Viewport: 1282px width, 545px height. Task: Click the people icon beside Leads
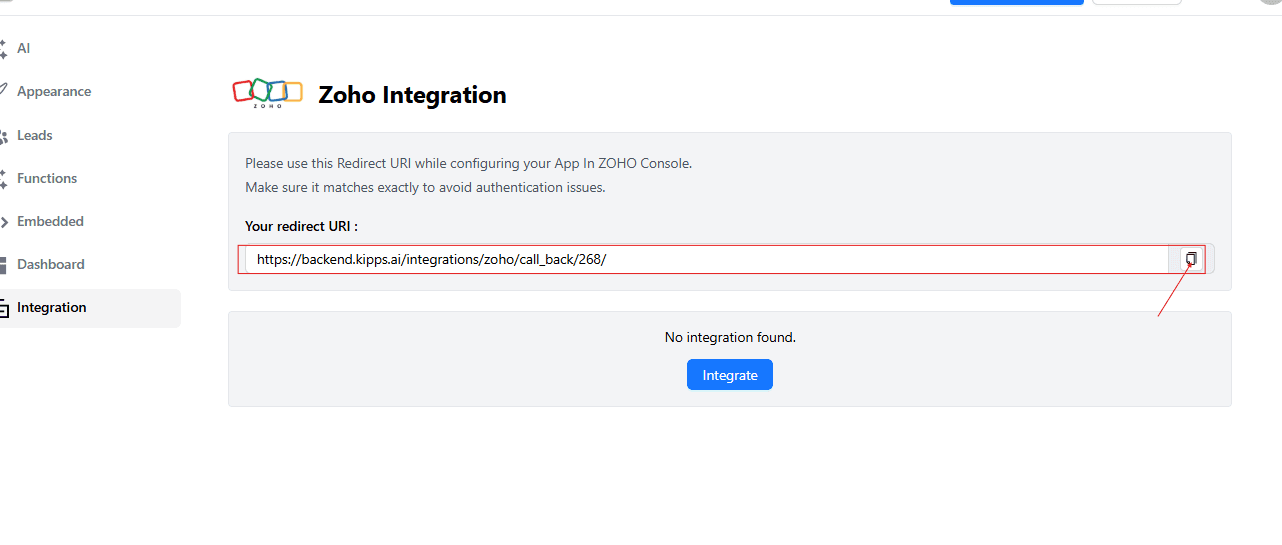coord(4,136)
